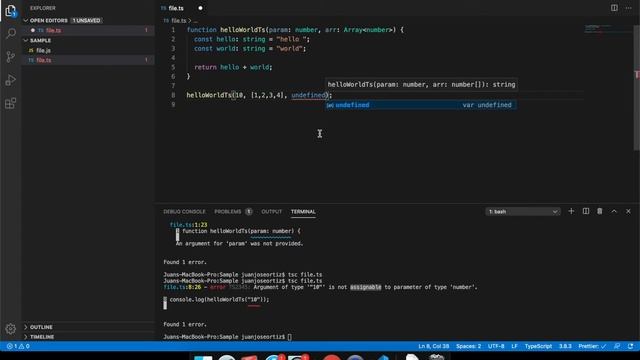Click the editor vertical scrollbar
This screenshot has width=640, height=360.
point(637,88)
